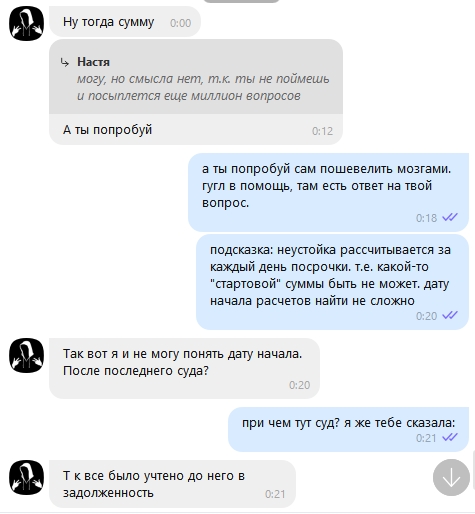Select message starting "подсказка: неустойка"
This screenshot has width=475, height=514.
coord(332,282)
